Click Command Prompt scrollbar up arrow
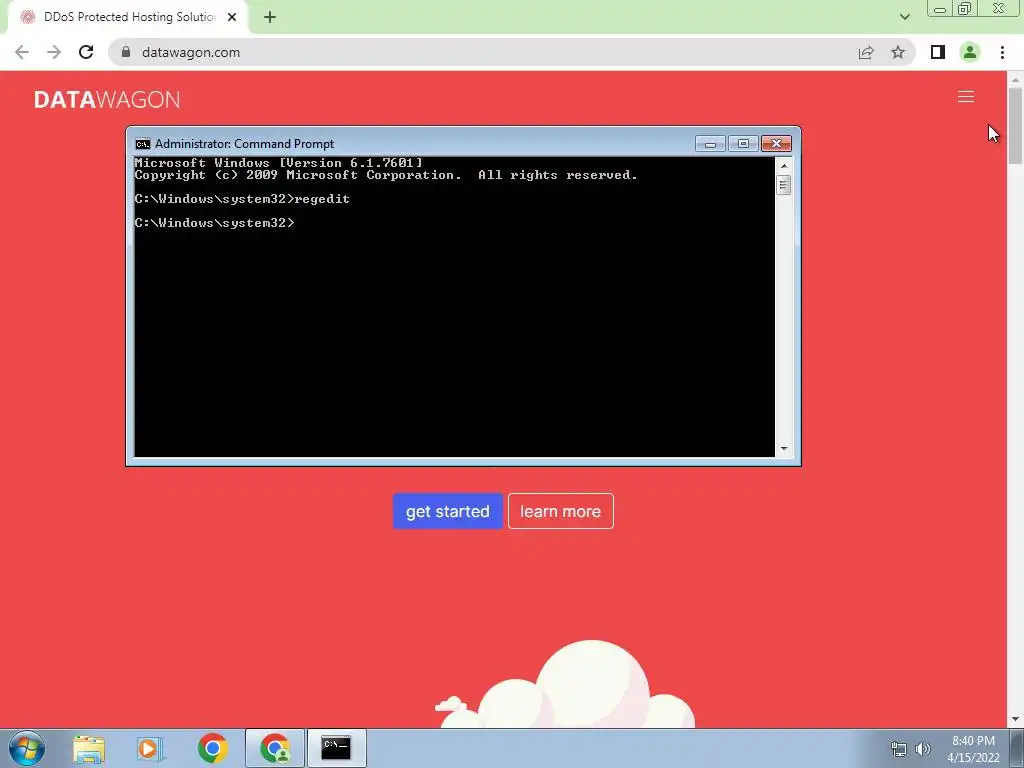Viewport: 1024px width, 768px height. click(x=784, y=166)
